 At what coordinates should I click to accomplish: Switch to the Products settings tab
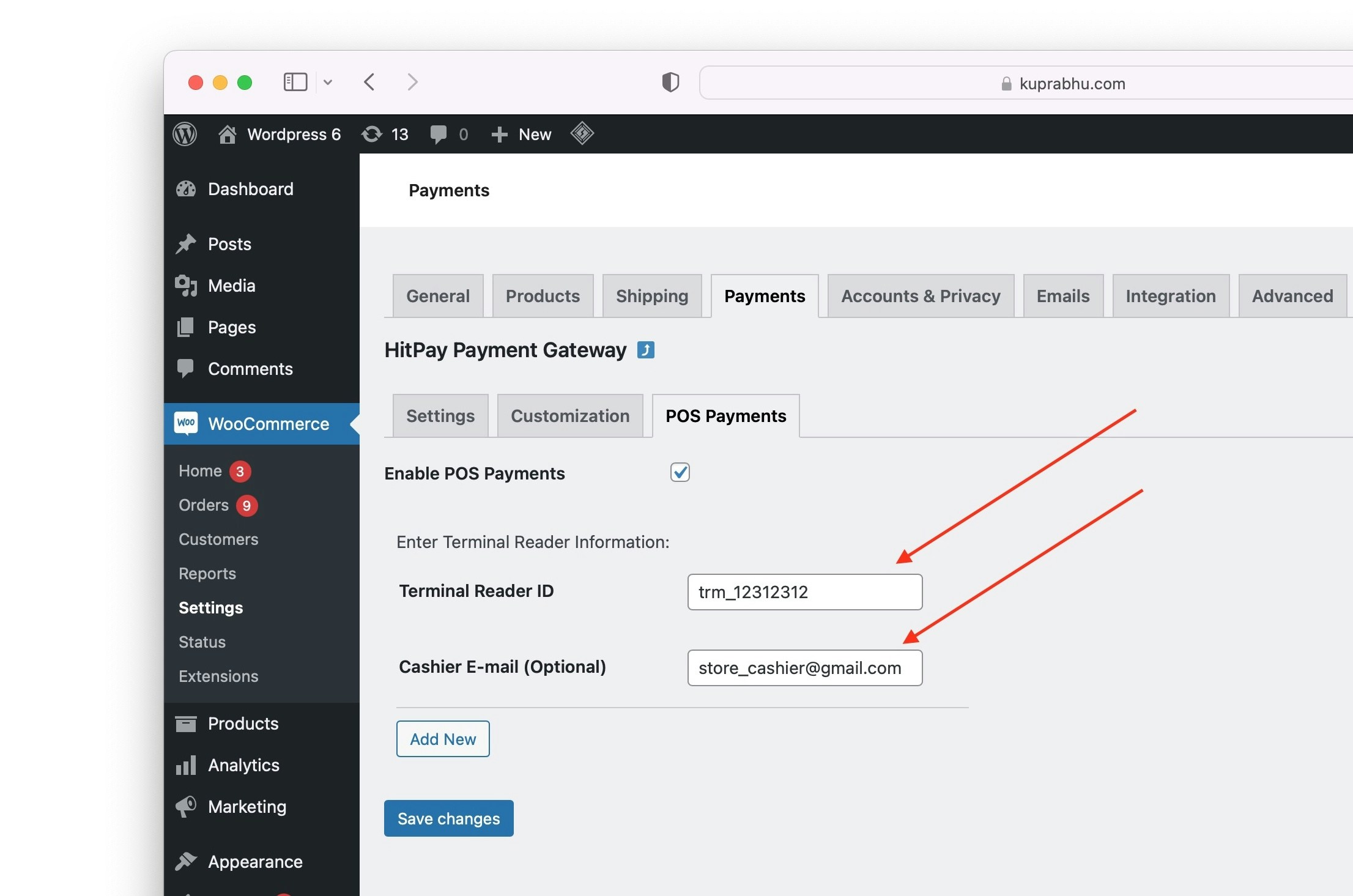(543, 296)
